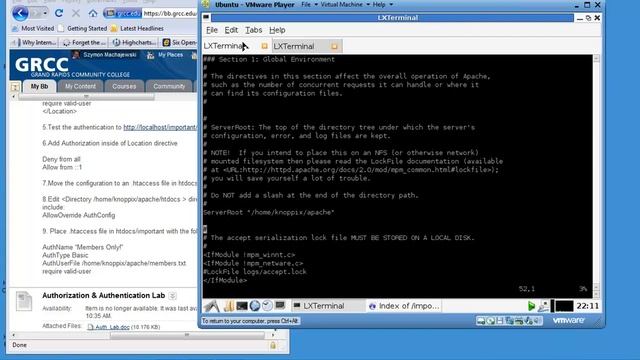Open the back/forward history dropdown arrow

click(45, 13)
